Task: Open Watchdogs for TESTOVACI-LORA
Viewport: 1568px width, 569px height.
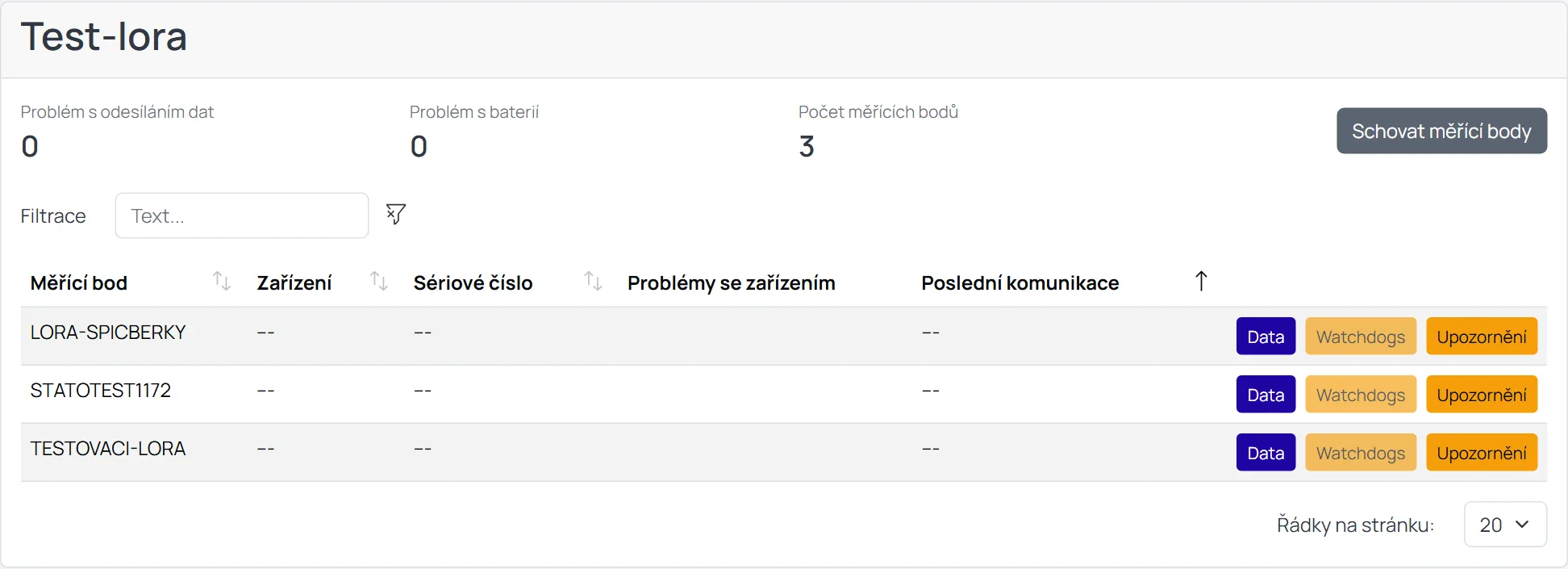Action: [x=1361, y=453]
